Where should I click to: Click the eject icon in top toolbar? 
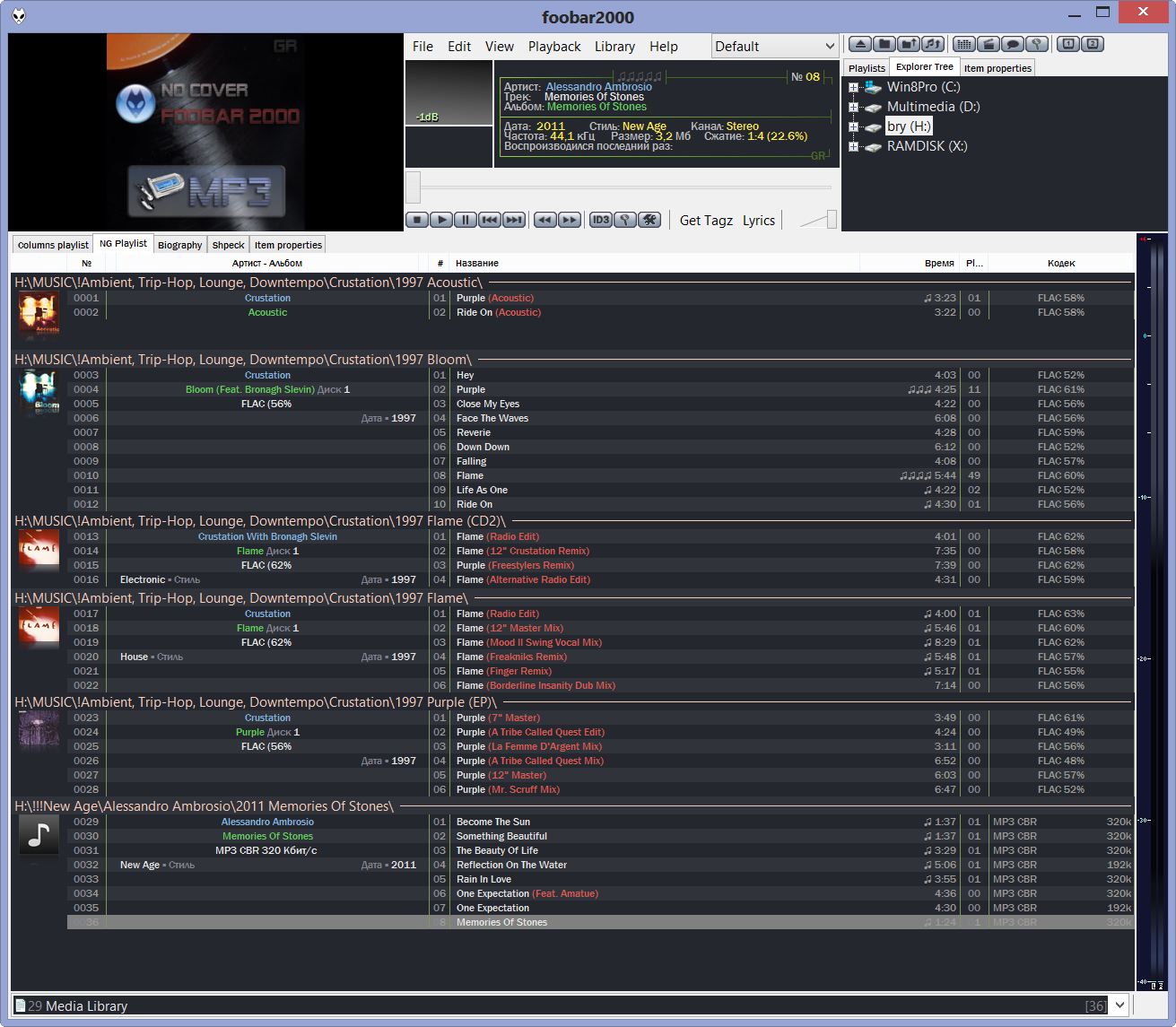[860, 44]
